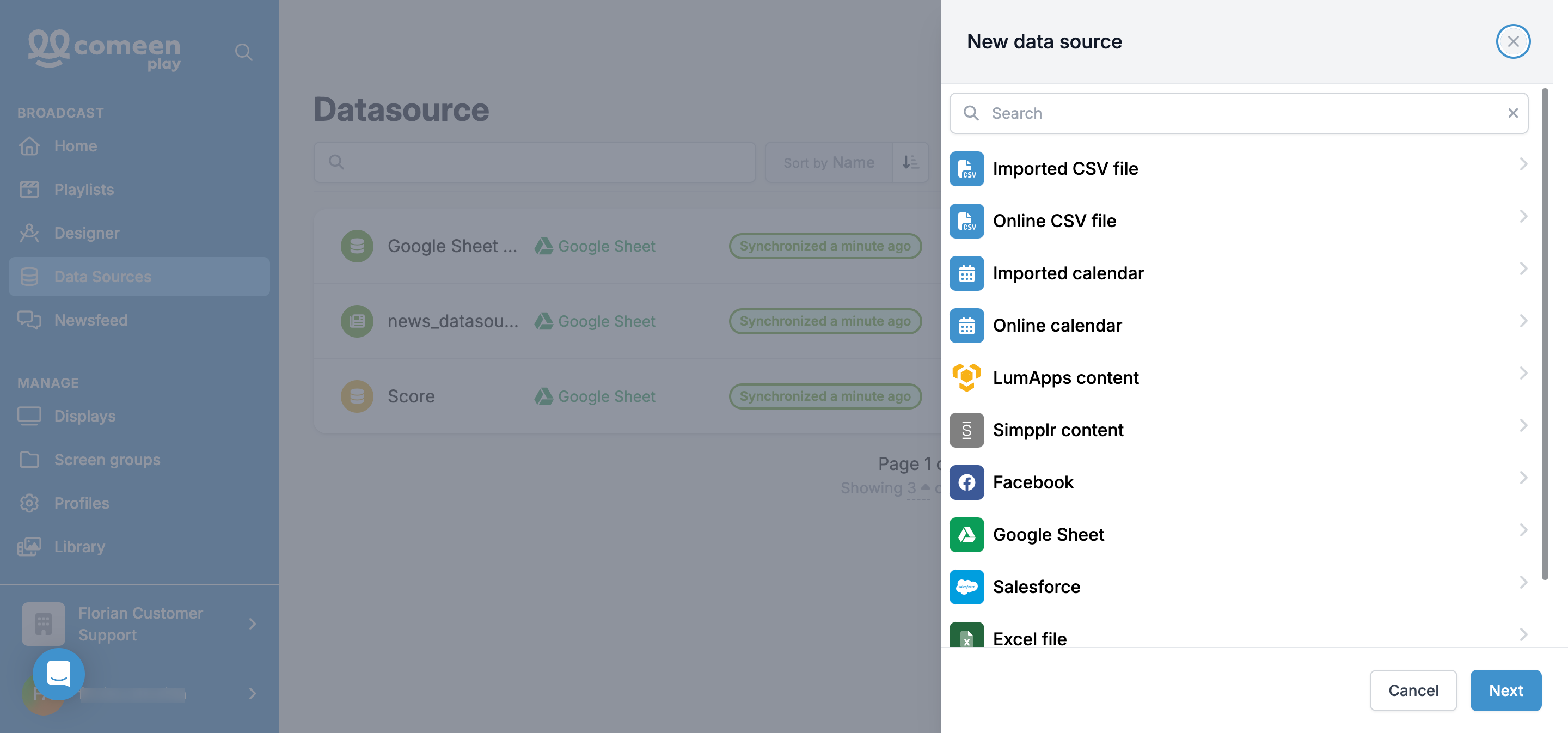
Task: Click the LumApps hexagon icon
Action: [x=966, y=377]
